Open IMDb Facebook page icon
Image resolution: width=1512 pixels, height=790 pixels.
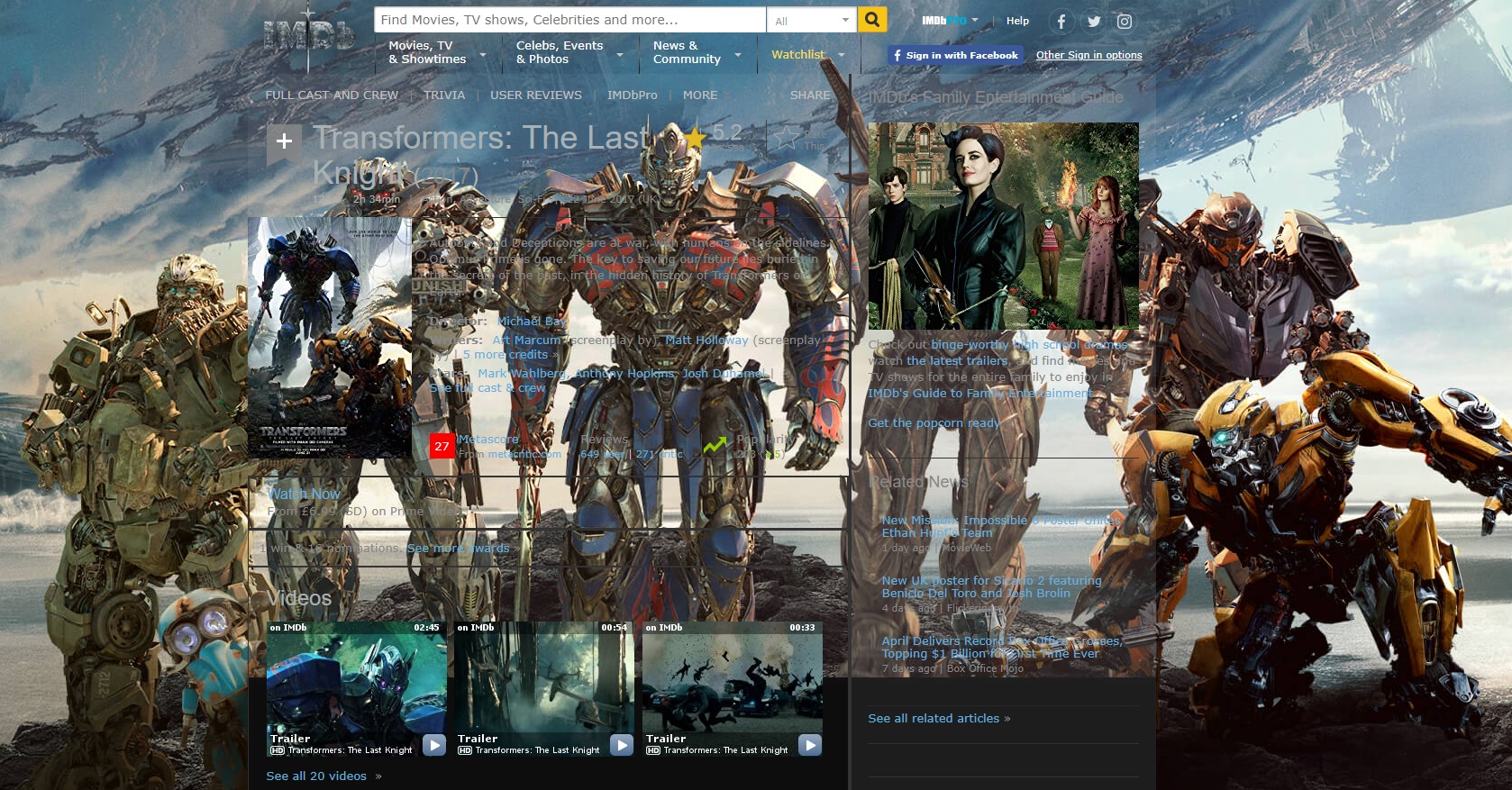[x=1061, y=22]
